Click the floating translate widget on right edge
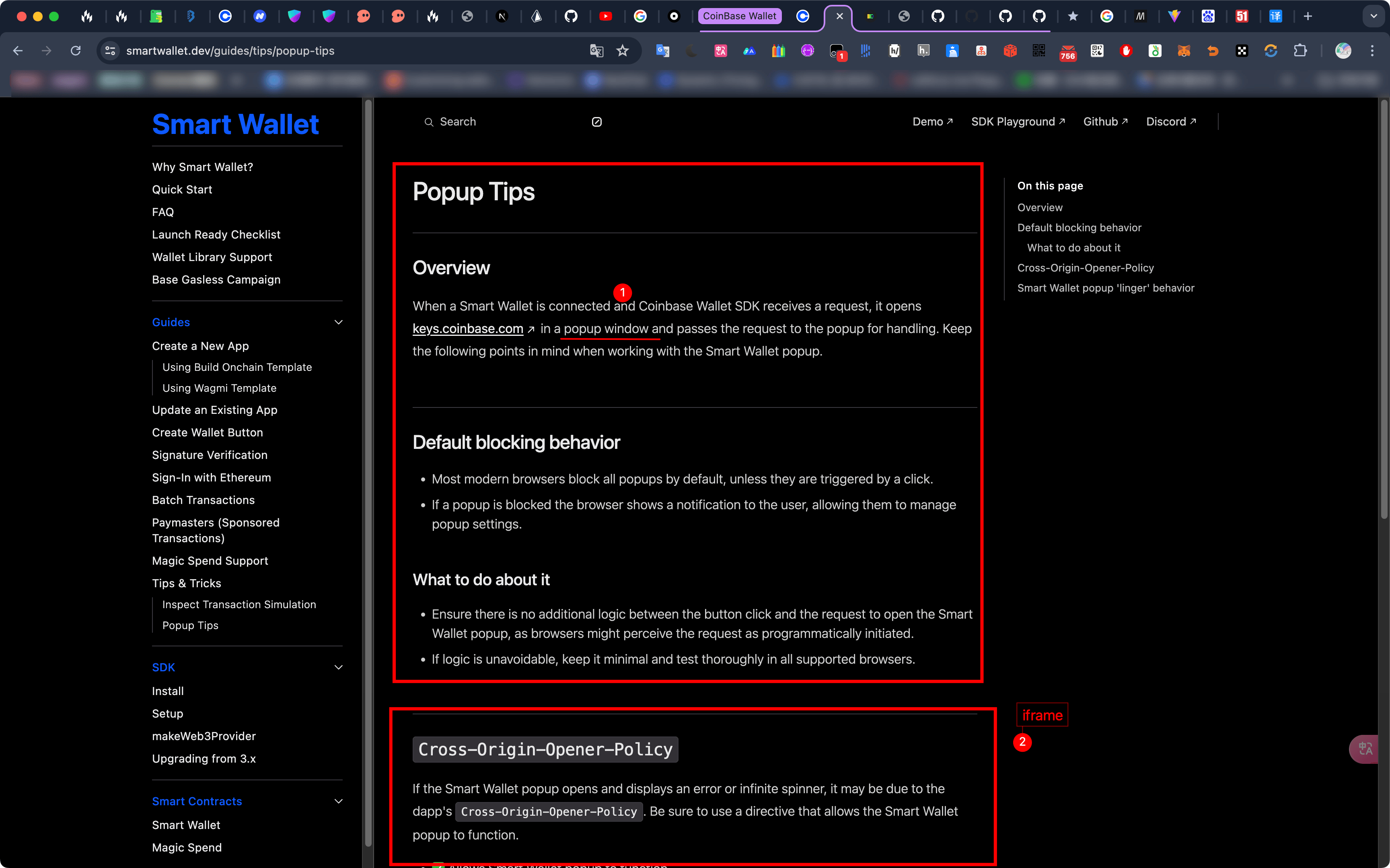The width and height of the screenshot is (1390, 868). tap(1364, 749)
